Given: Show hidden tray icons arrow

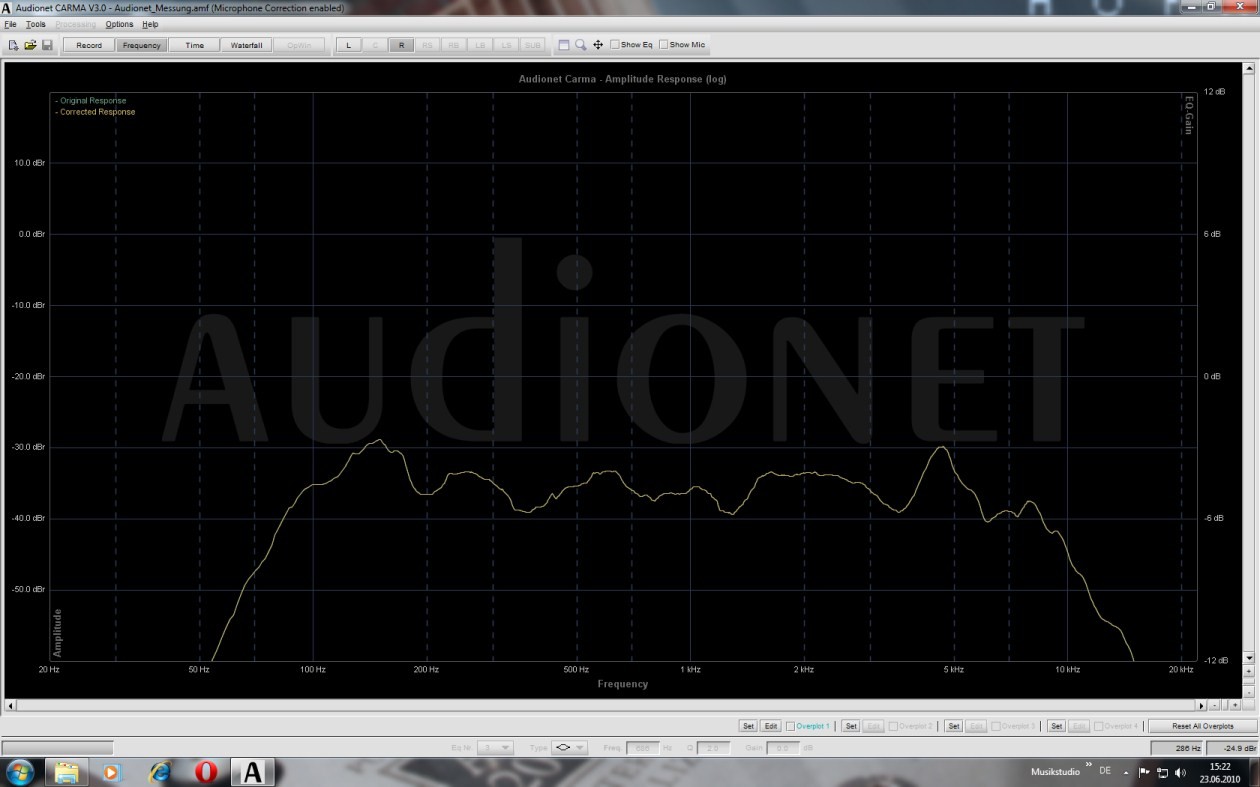Looking at the screenshot, I should [1127, 772].
